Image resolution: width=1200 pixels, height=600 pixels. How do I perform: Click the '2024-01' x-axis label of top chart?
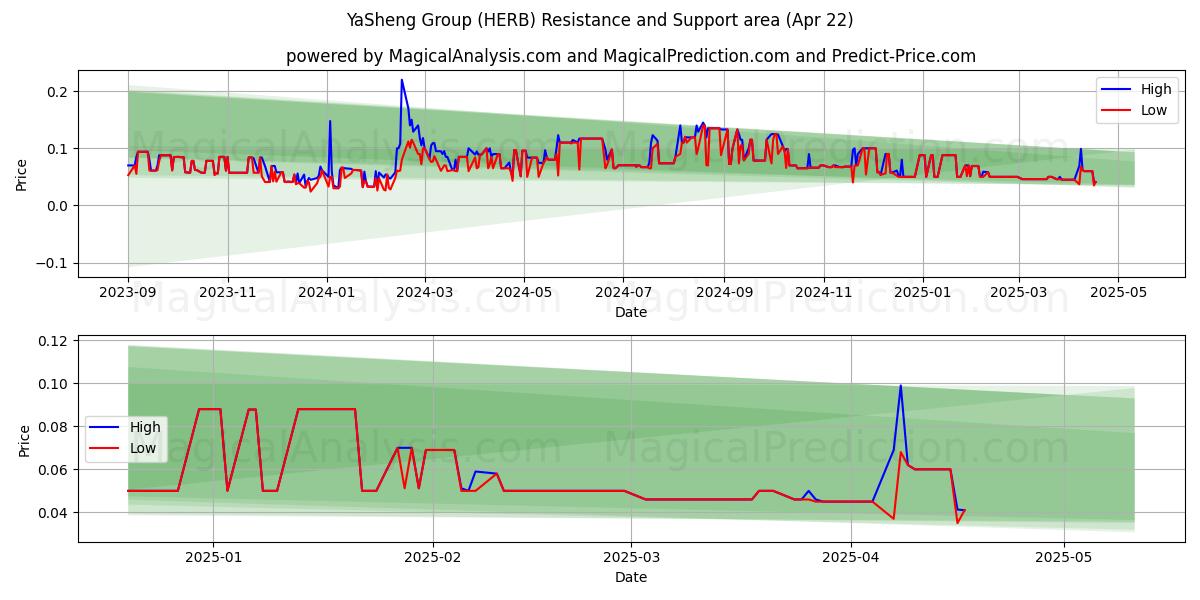(327, 295)
